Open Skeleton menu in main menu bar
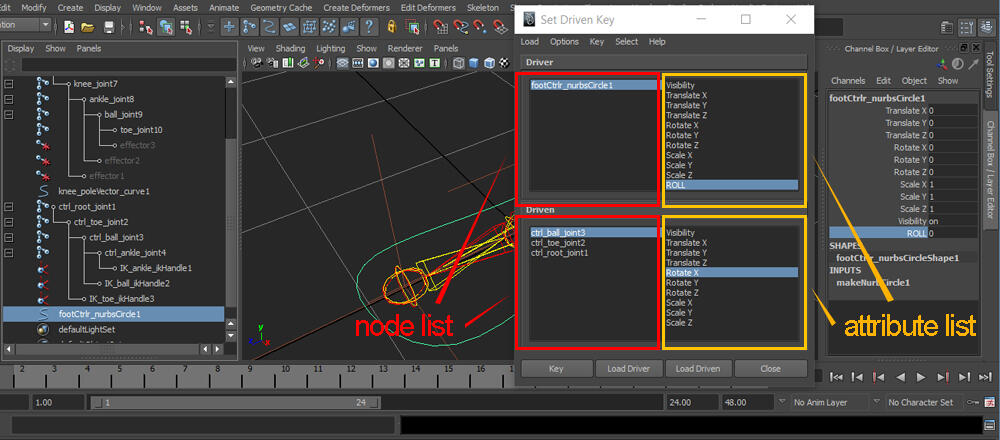Image resolution: width=1000 pixels, height=440 pixels. pyautogui.click(x=483, y=8)
